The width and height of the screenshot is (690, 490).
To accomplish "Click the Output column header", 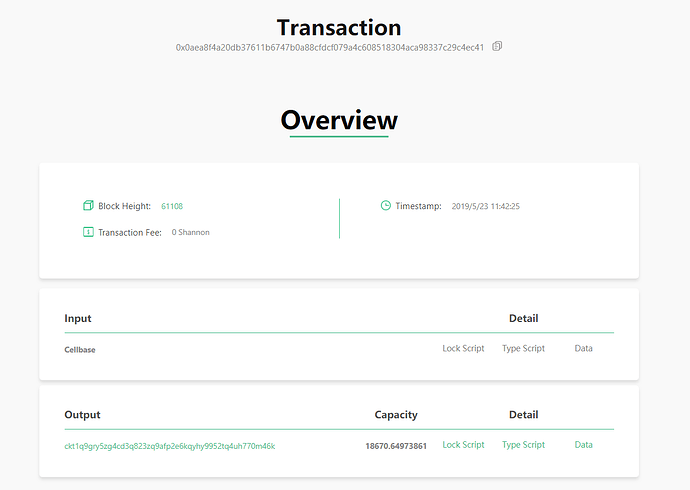I will (x=82, y=415).
